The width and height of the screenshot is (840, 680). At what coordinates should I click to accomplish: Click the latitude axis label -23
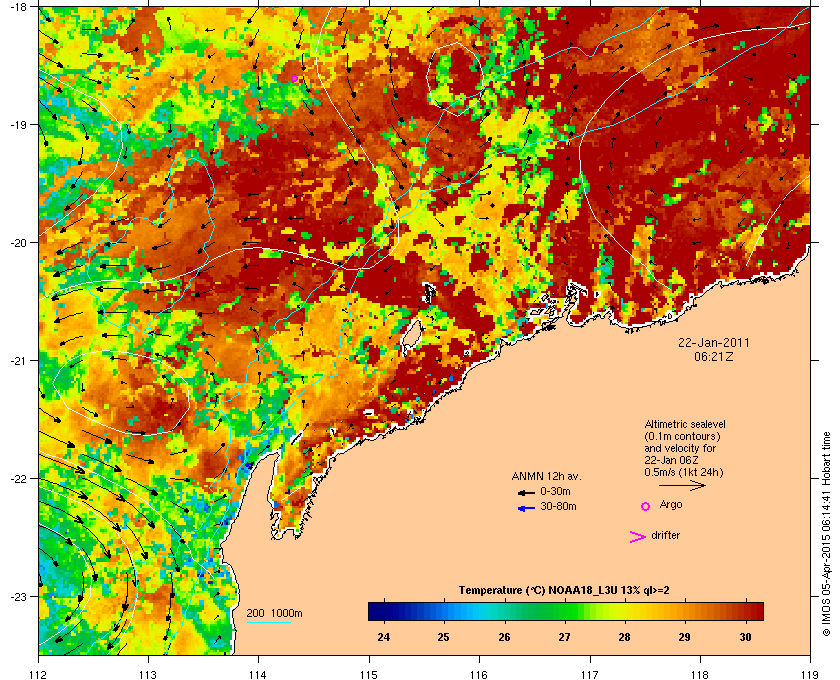click(x=19, y=596)
